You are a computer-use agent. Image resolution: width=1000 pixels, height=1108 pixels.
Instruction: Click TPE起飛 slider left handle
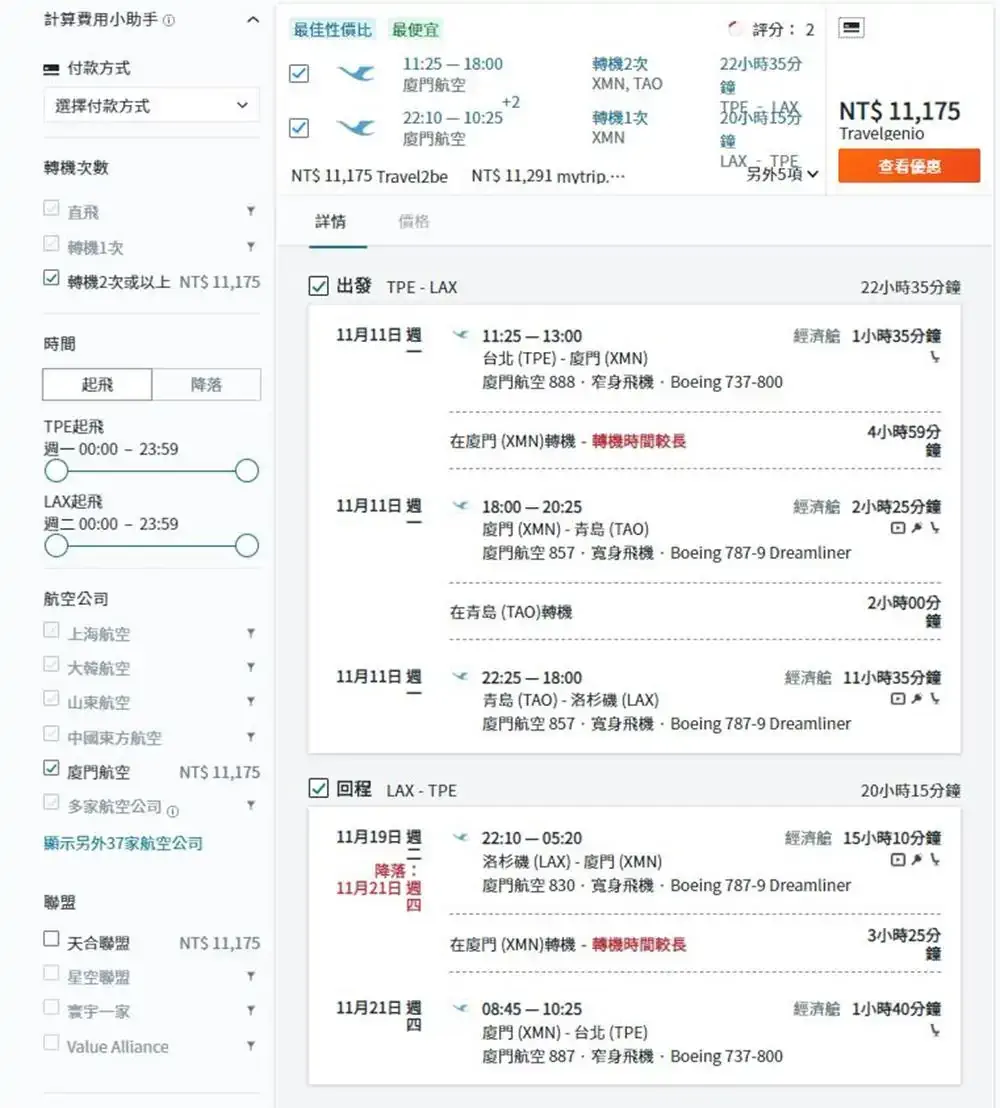[57, 471]
